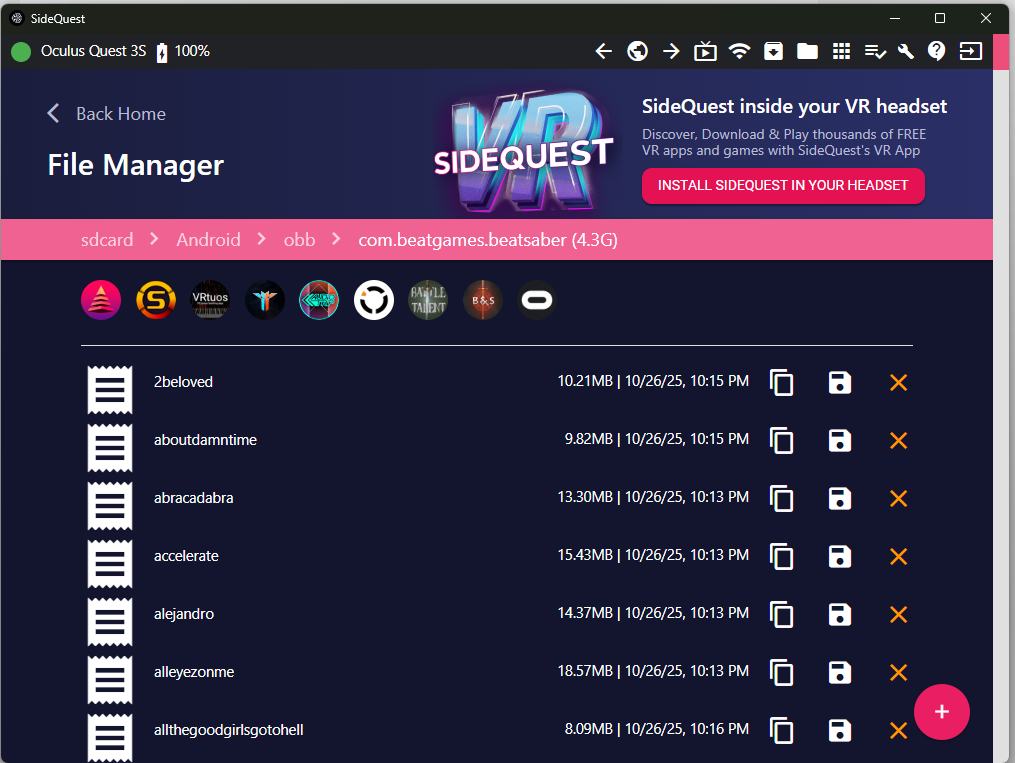
Task: Select the alleyezonme file name
Action: pyautogui.click(x=194, y=672)
